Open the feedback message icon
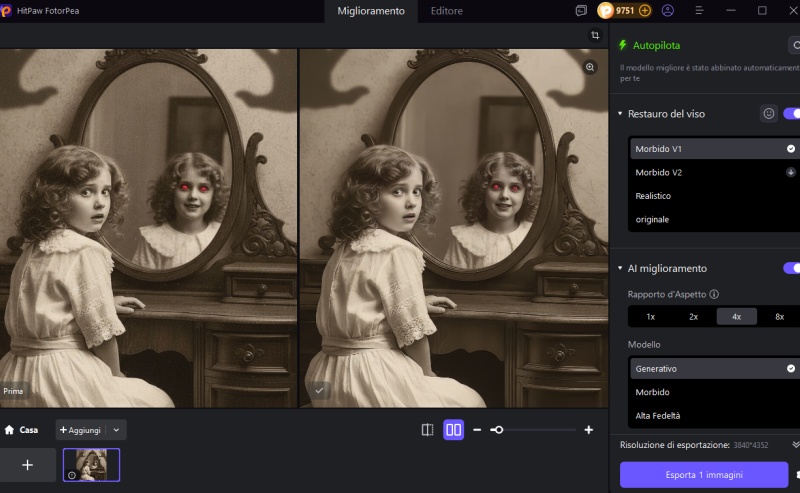The height and width of the screenshot is (493, 800). [581, 11]
